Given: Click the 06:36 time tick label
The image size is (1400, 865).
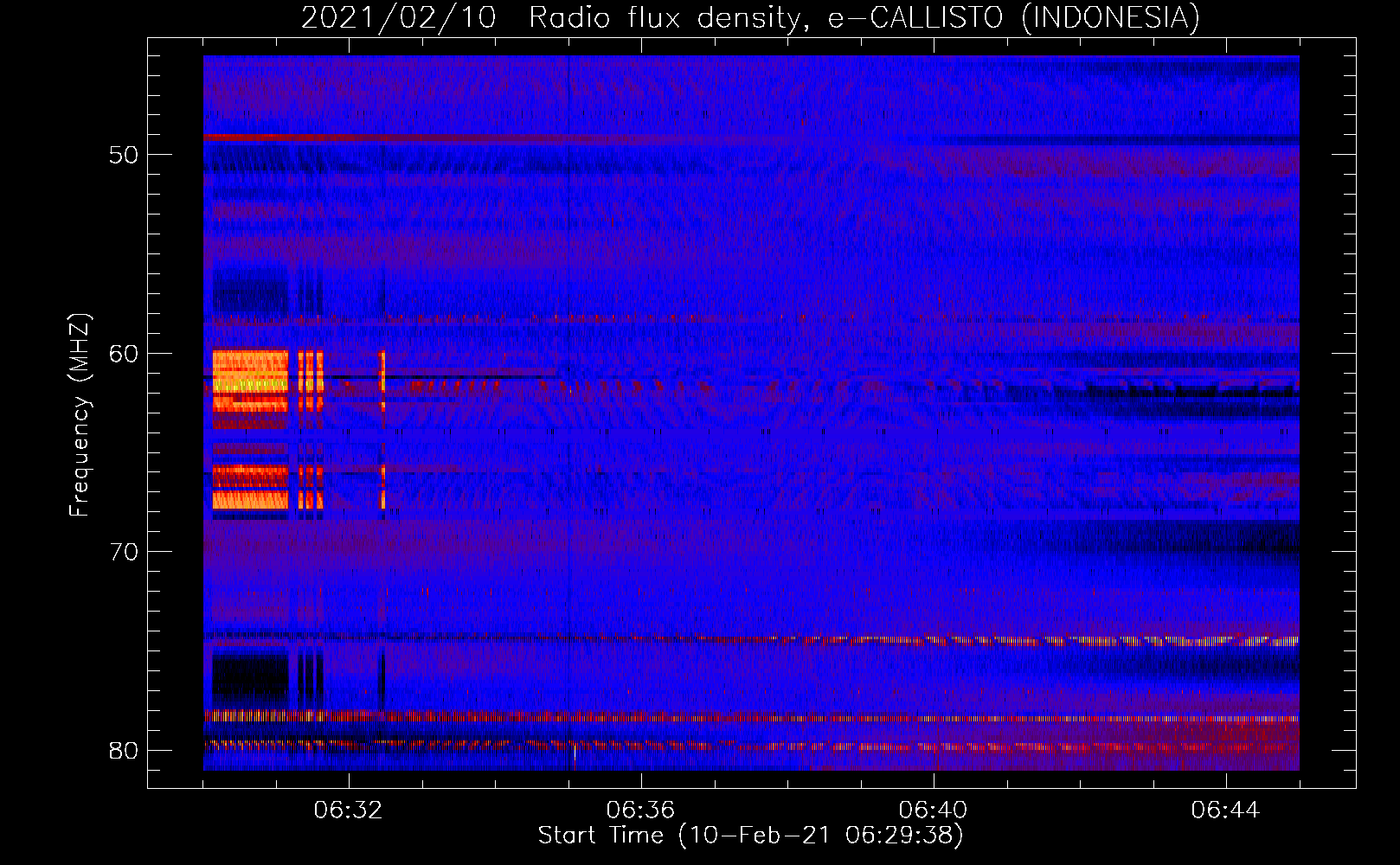Looking at the screenshot, I should pyautogui.click(x=640, y=810).
